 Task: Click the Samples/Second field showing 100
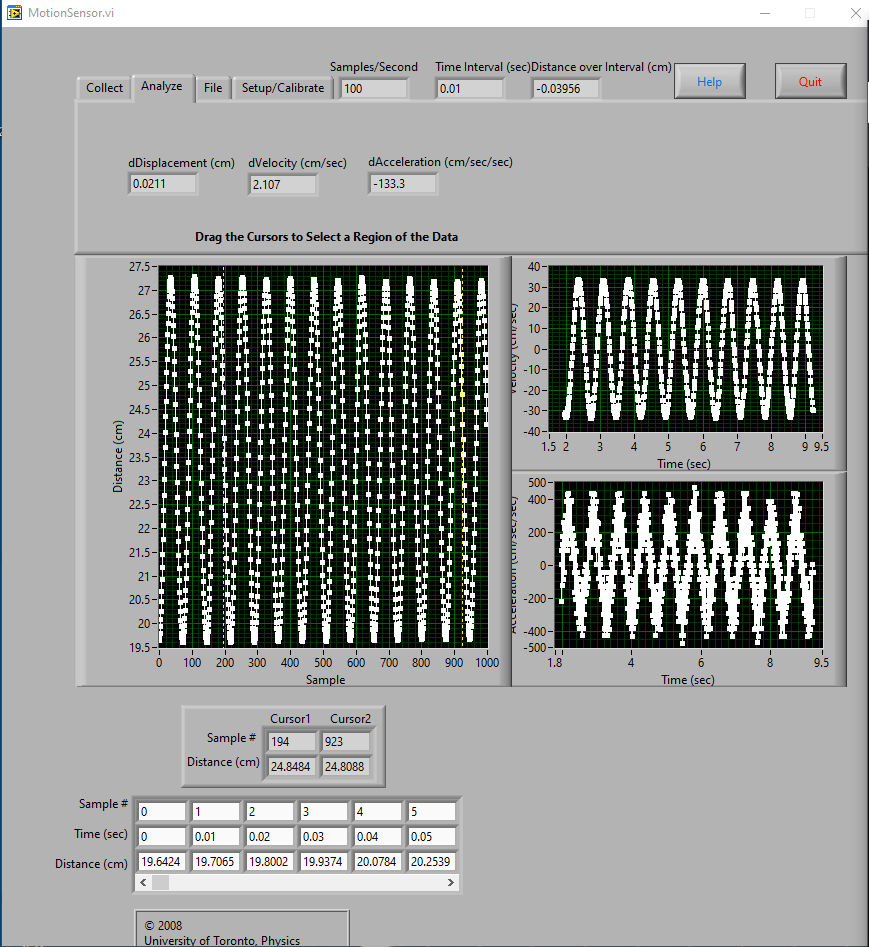point(373,89)
